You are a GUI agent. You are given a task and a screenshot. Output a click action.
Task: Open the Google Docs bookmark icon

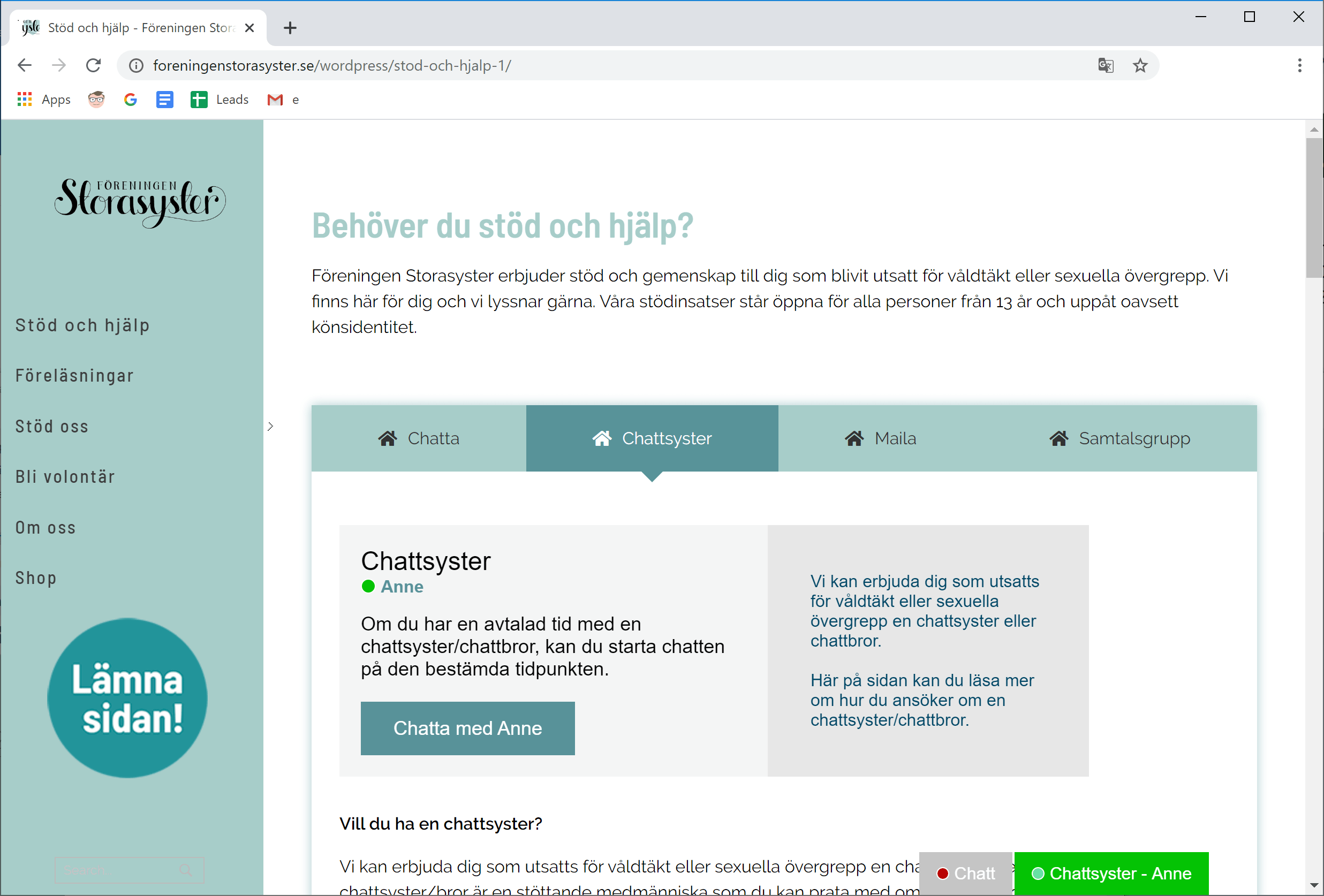165,100
